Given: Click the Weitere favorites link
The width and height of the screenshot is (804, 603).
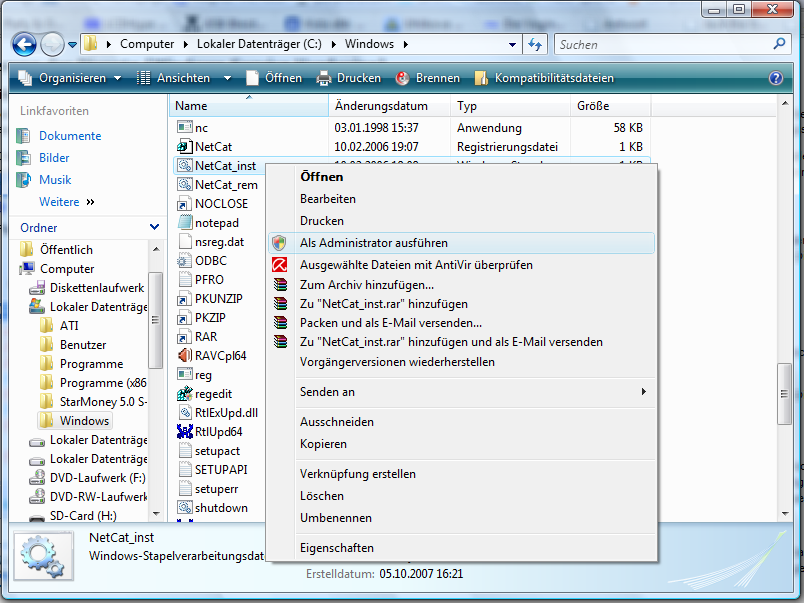Looking at the screenshot, I should pos(59,202).
